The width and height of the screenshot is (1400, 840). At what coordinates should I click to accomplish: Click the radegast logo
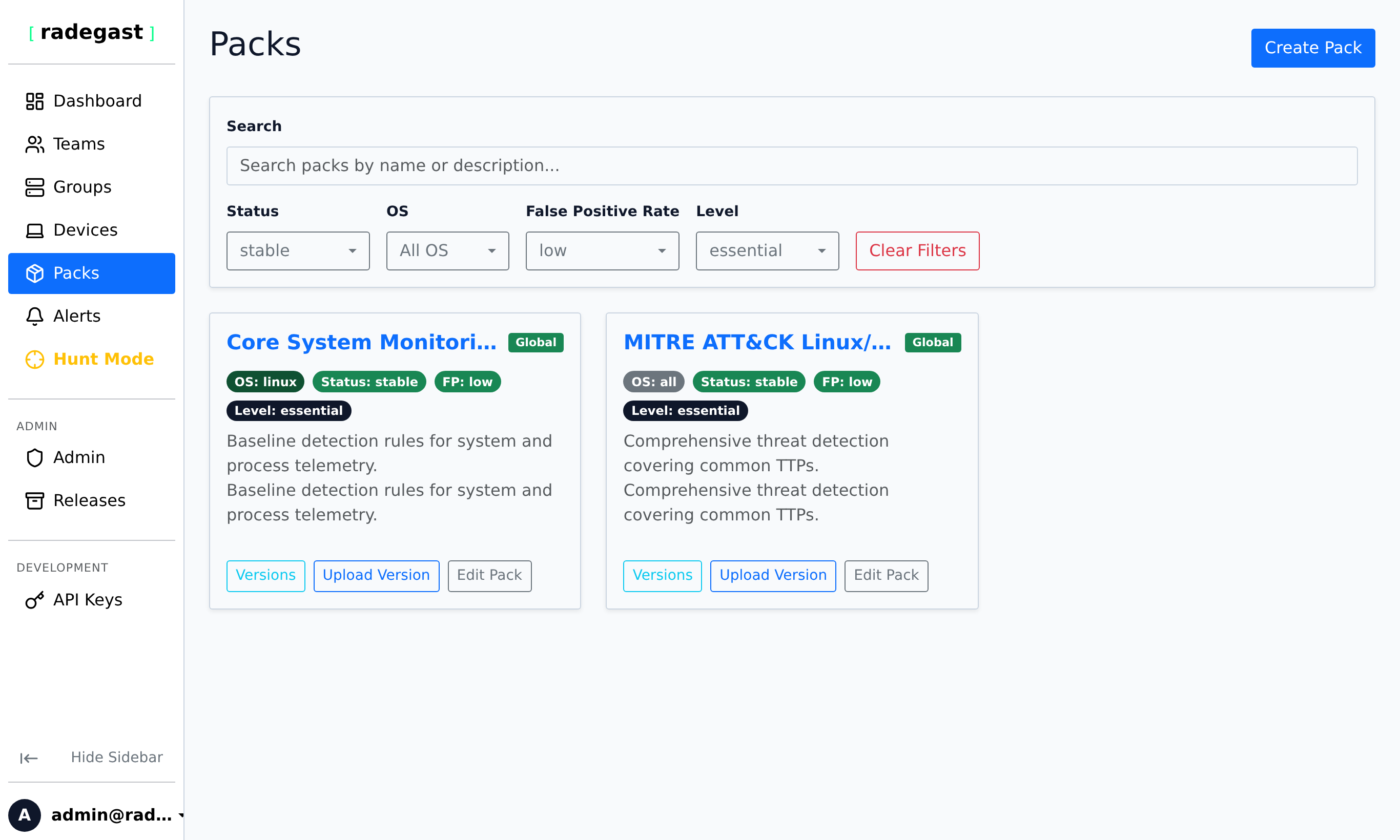pos(91,32)
